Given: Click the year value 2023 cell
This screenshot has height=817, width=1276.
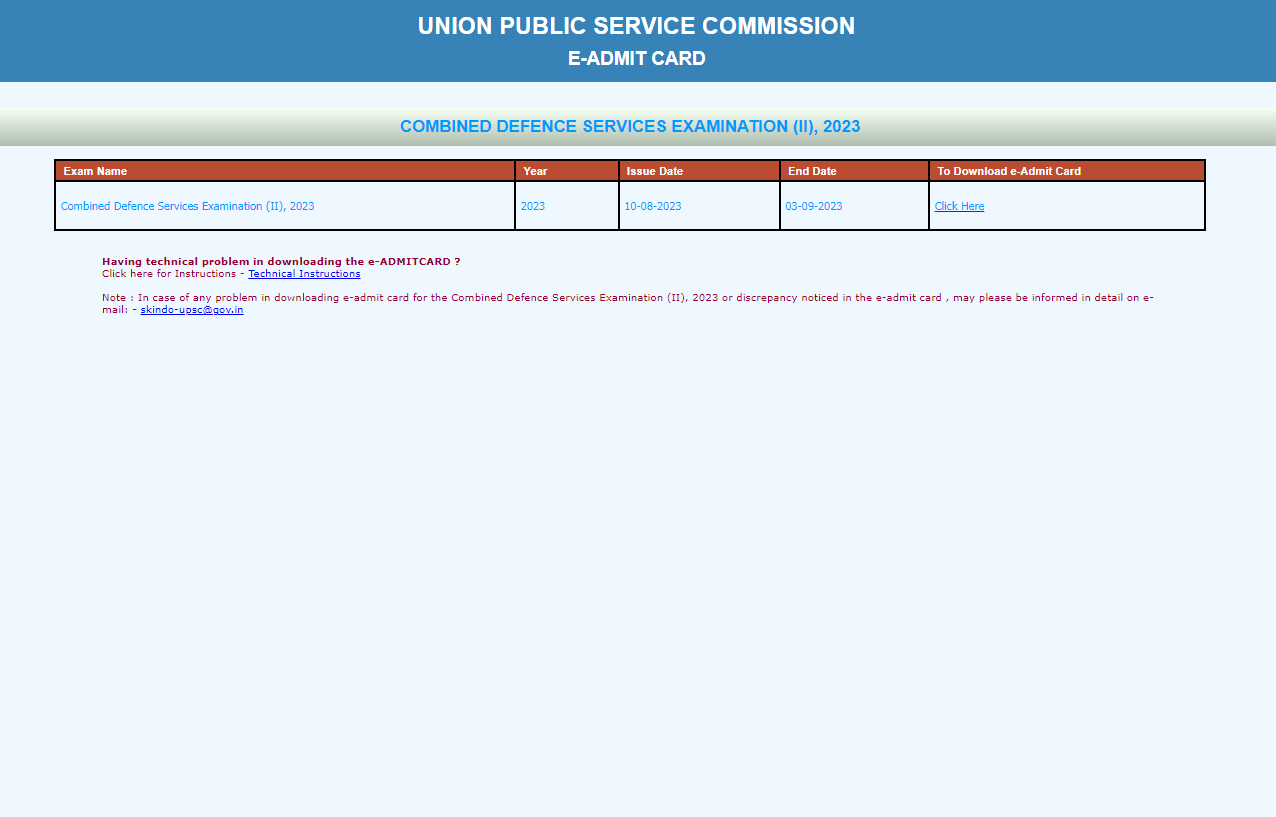Looking at the screenshot, I should 533,206.
